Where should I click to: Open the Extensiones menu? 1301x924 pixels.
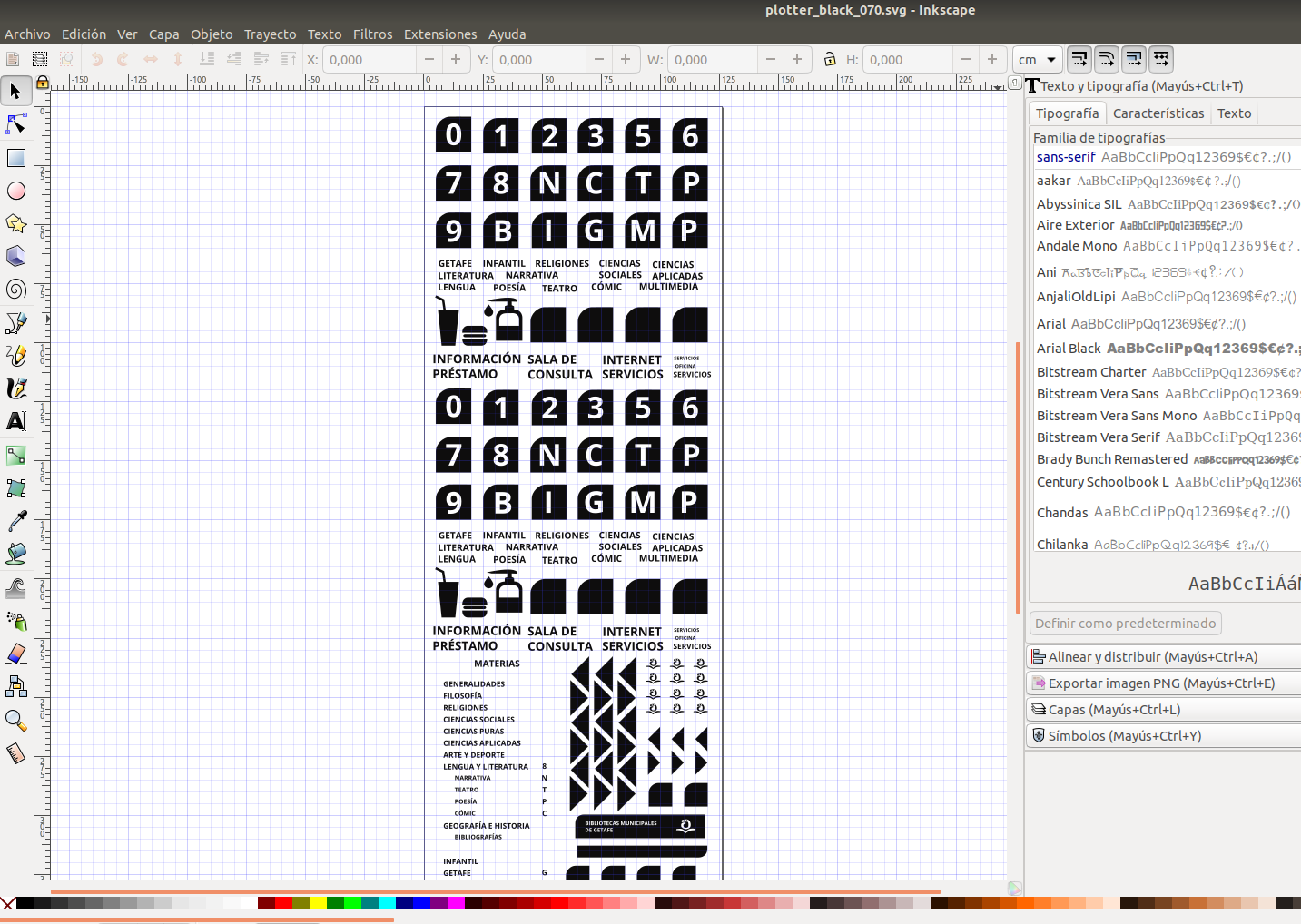(x=440, y=34)
